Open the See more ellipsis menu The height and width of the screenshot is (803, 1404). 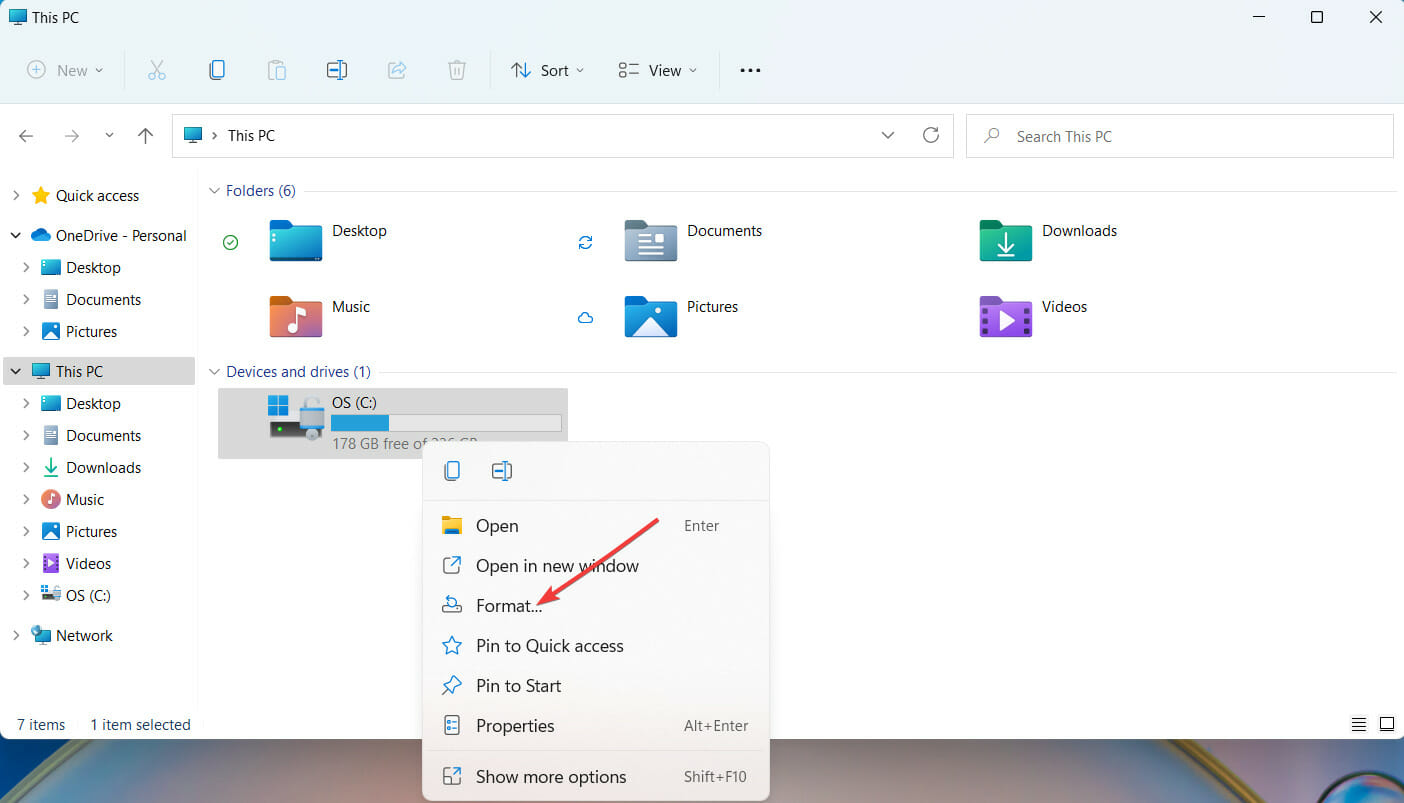[750, 70]
